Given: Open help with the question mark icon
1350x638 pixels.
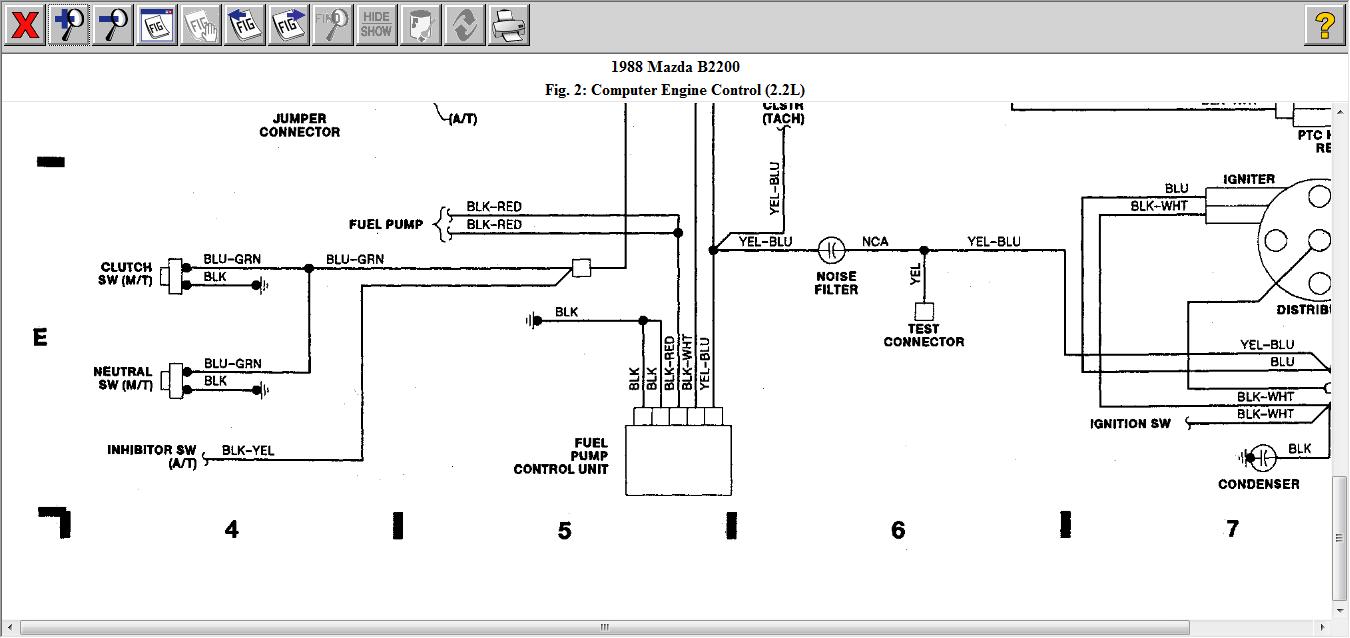Looking at the screenshot, I should [x=1325, y=25].
